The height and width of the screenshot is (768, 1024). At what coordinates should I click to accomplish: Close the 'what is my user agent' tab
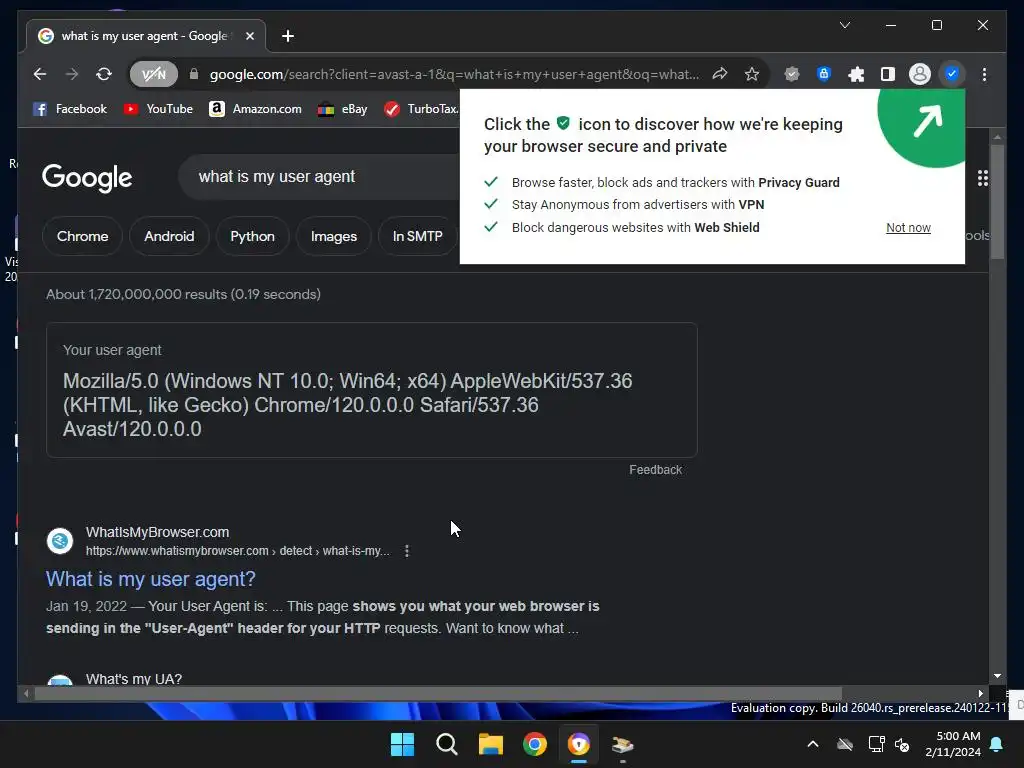249,36
